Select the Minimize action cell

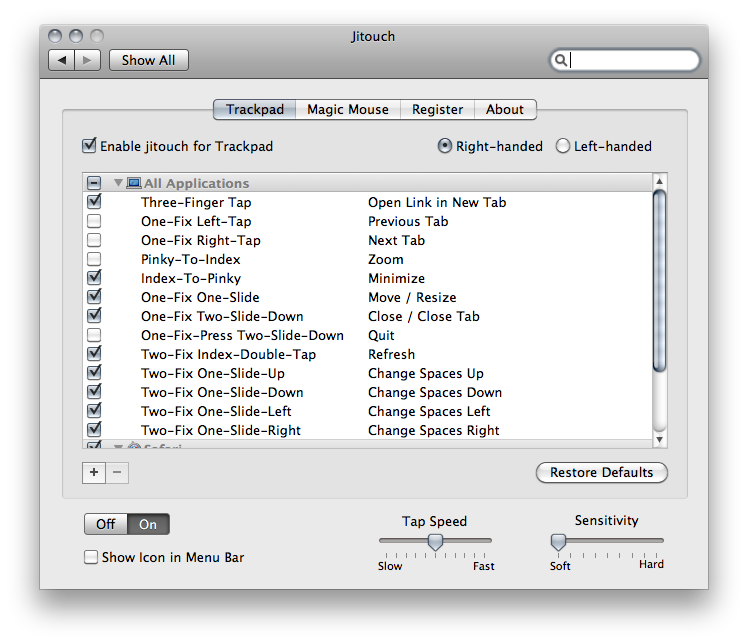point(396,279)
